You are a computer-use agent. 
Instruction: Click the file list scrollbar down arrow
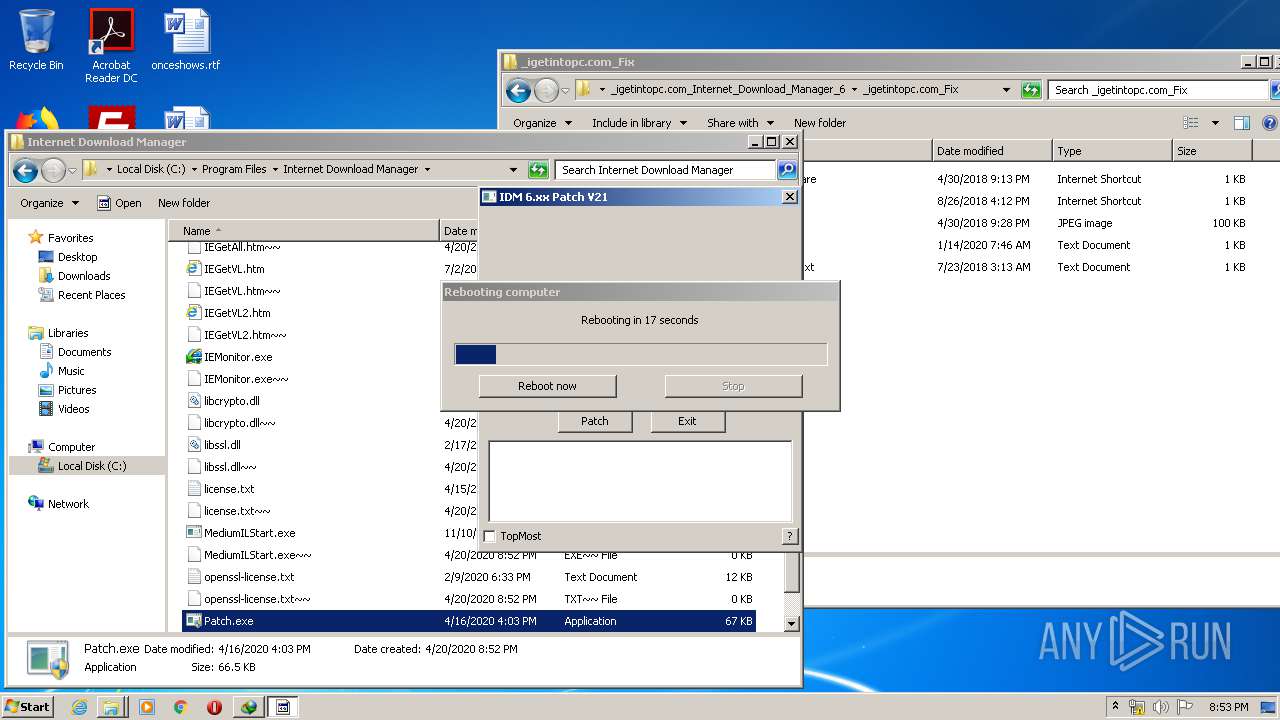791,623
